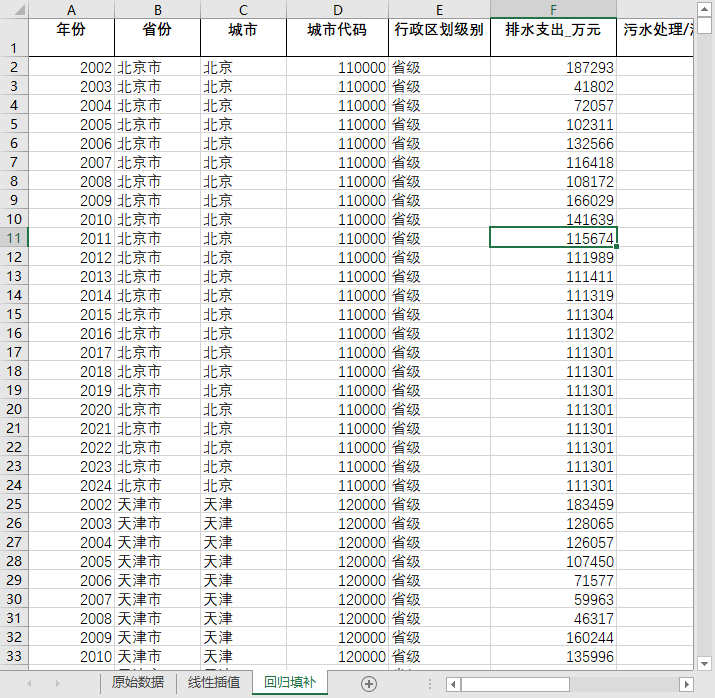Screen dimensions: 715x698
Task: Click cell with value 116418
Action: pyautogui.click(x=553, y=162)
